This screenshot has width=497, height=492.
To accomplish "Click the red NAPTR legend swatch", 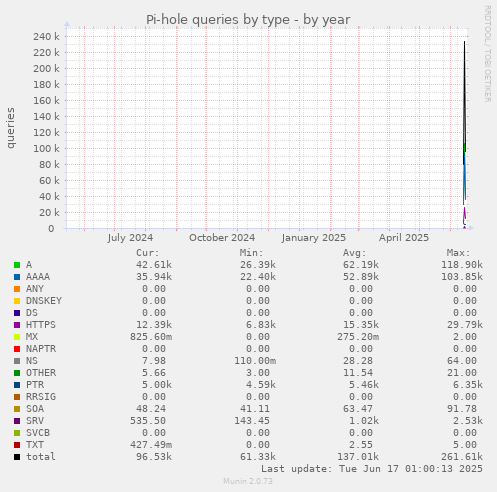I will tap(17, 349).
